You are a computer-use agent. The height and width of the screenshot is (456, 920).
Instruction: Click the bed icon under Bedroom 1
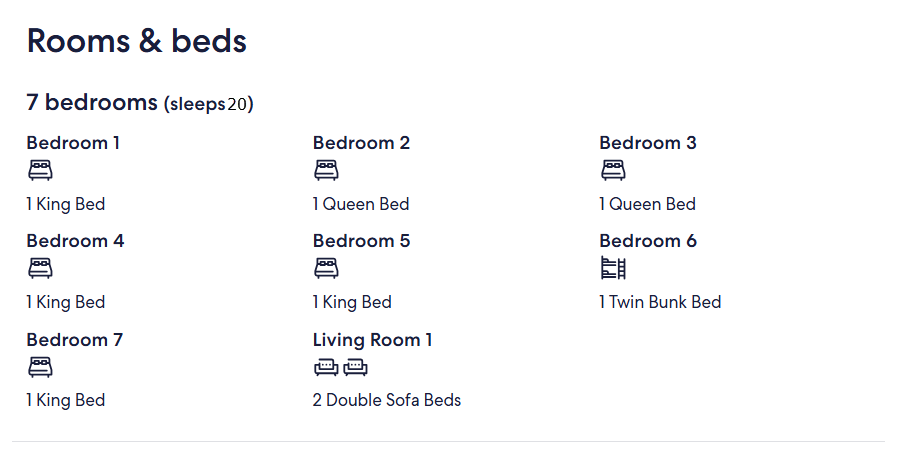pos(40,171)
